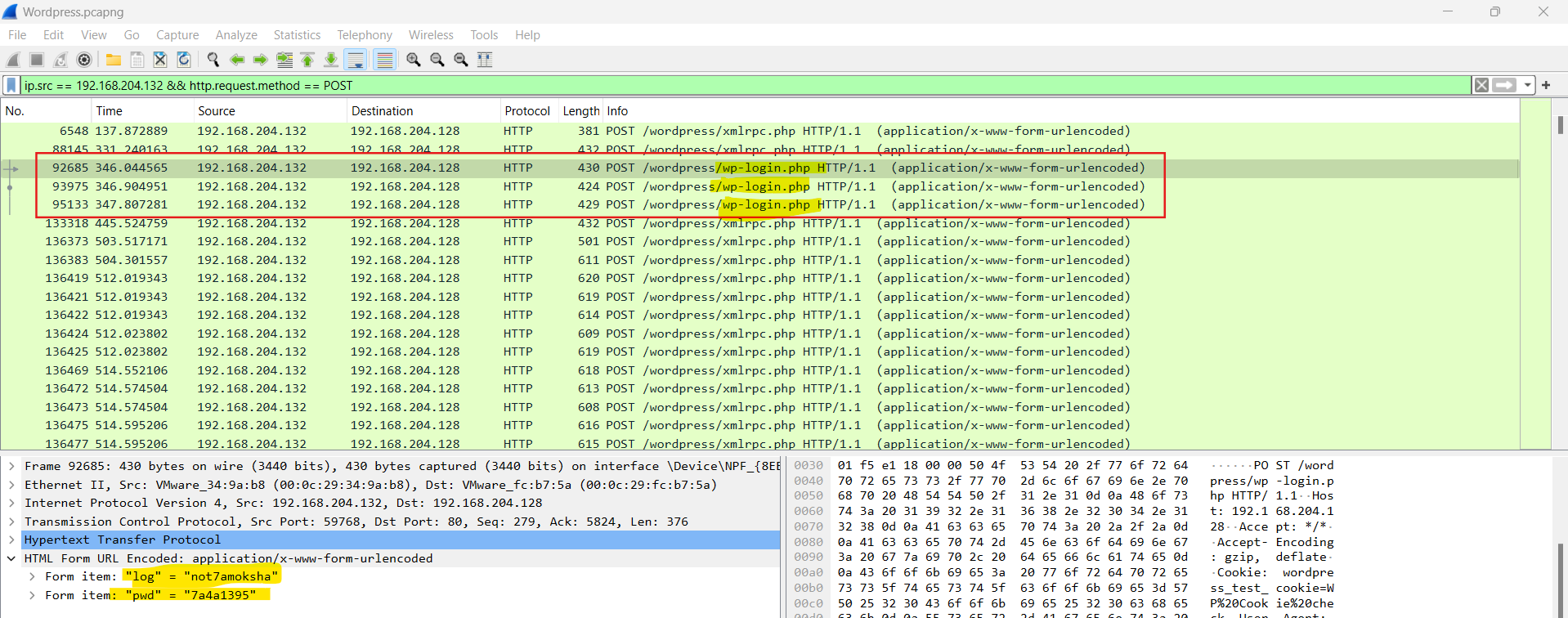The height and width of the screenshot is (618, 1568).
Task: Select packet 93975 wp-login.php row
Action: click(x=759, y=186)
